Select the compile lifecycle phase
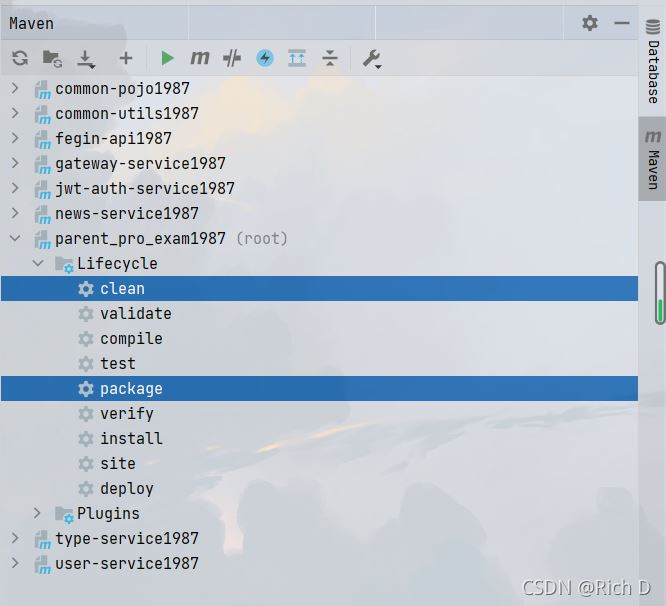 pos(319,338)
